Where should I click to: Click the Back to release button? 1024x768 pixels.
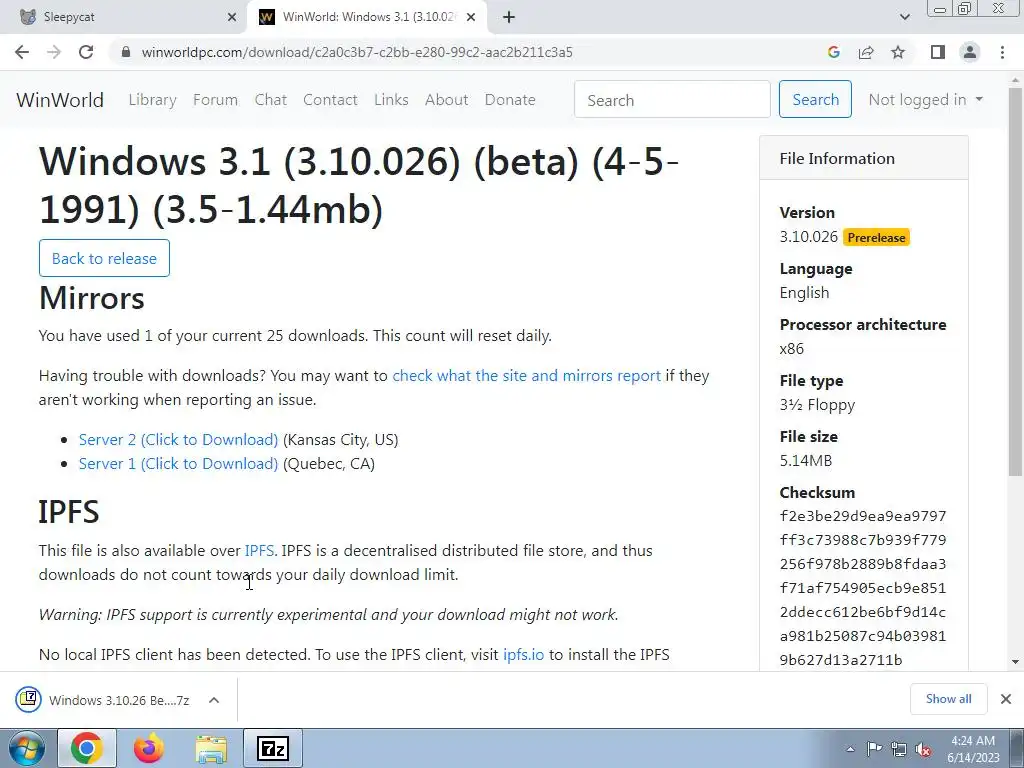point(104,258)
